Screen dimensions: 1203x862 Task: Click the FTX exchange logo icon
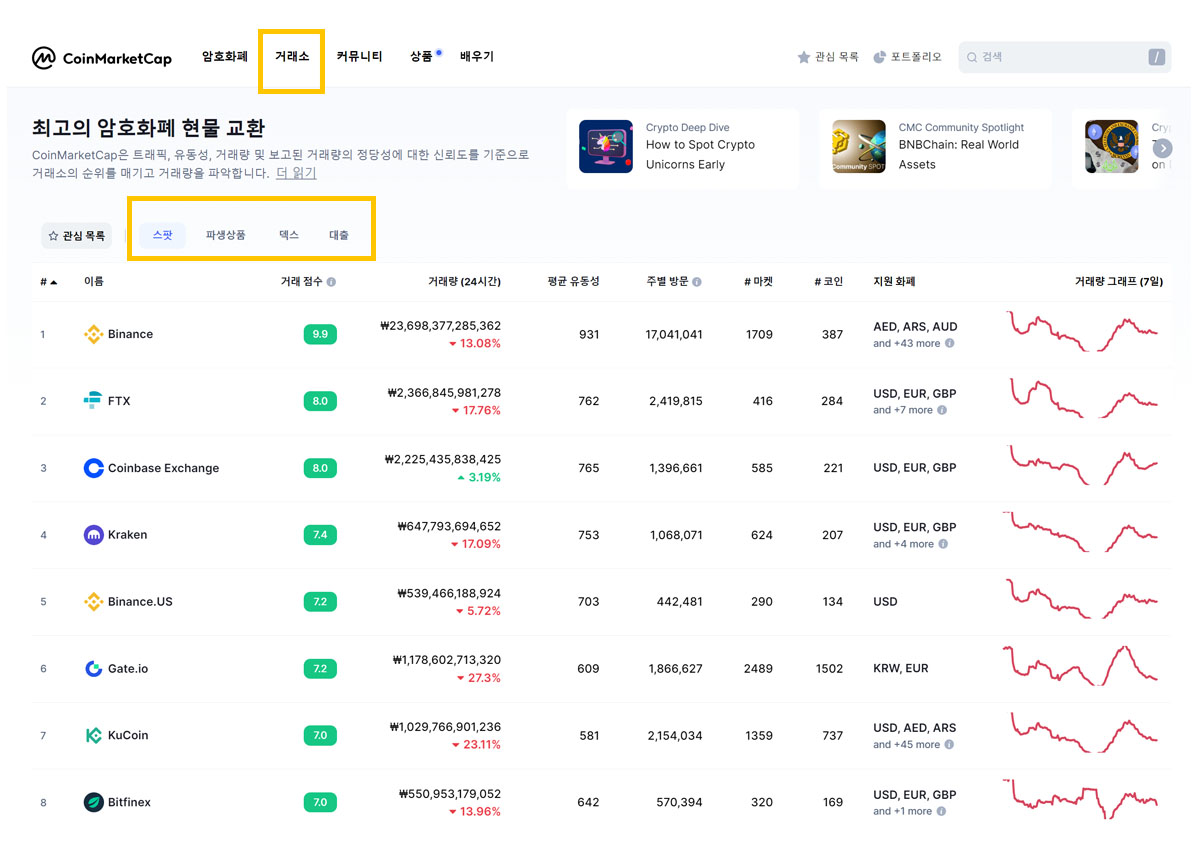(x=93, y=401)
